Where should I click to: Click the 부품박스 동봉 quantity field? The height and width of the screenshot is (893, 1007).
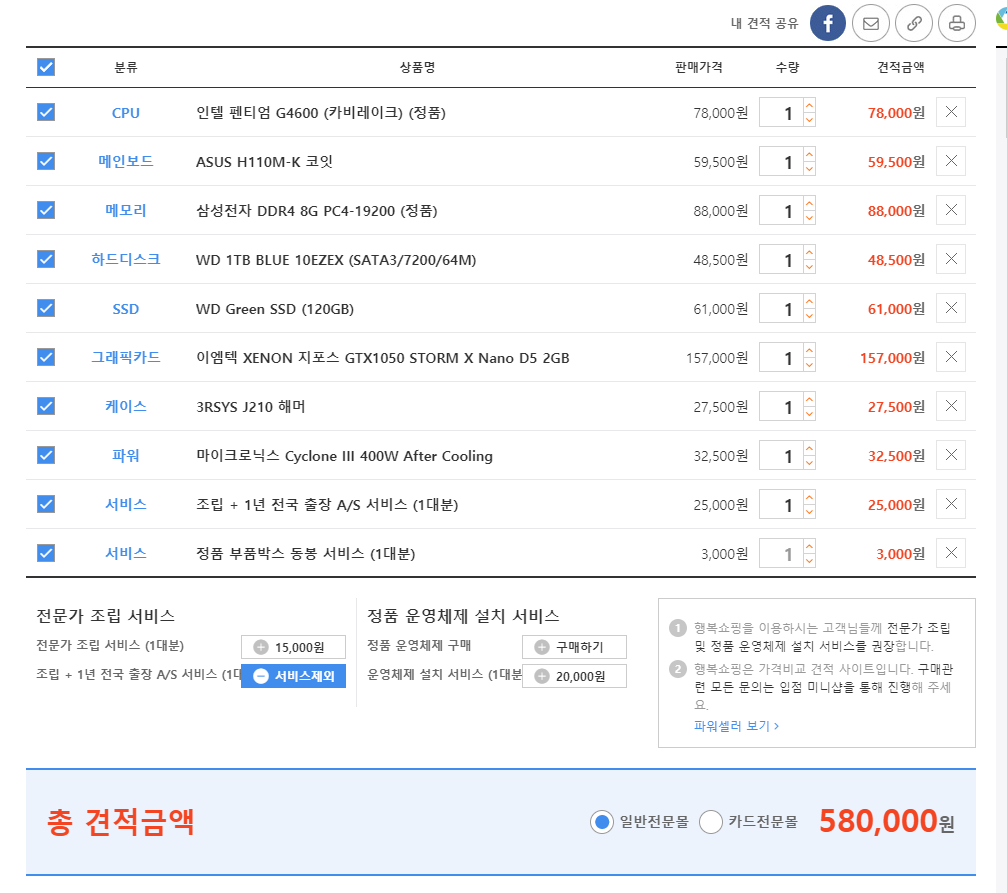click(x=781, y=553)
